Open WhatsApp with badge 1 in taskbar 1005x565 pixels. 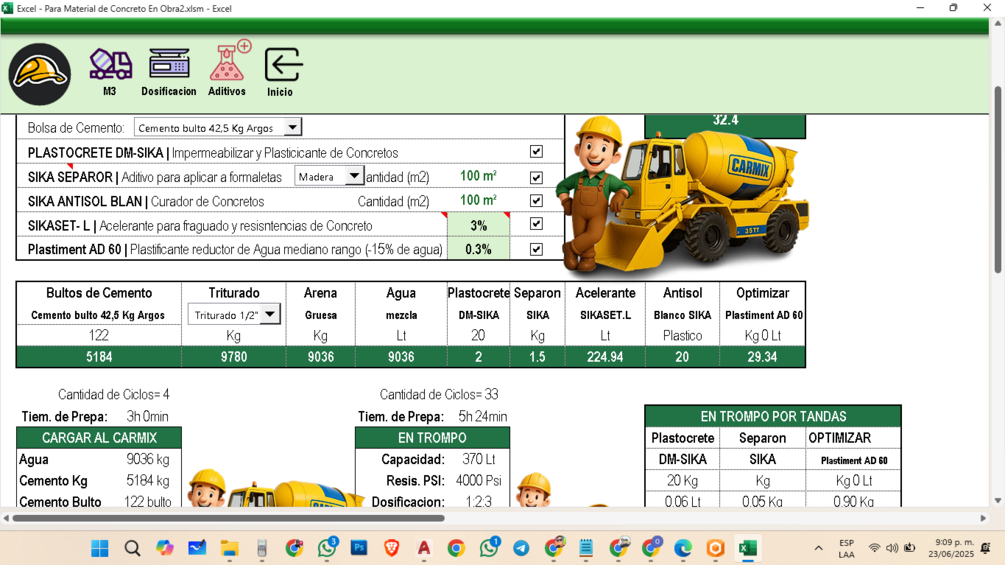489,548
